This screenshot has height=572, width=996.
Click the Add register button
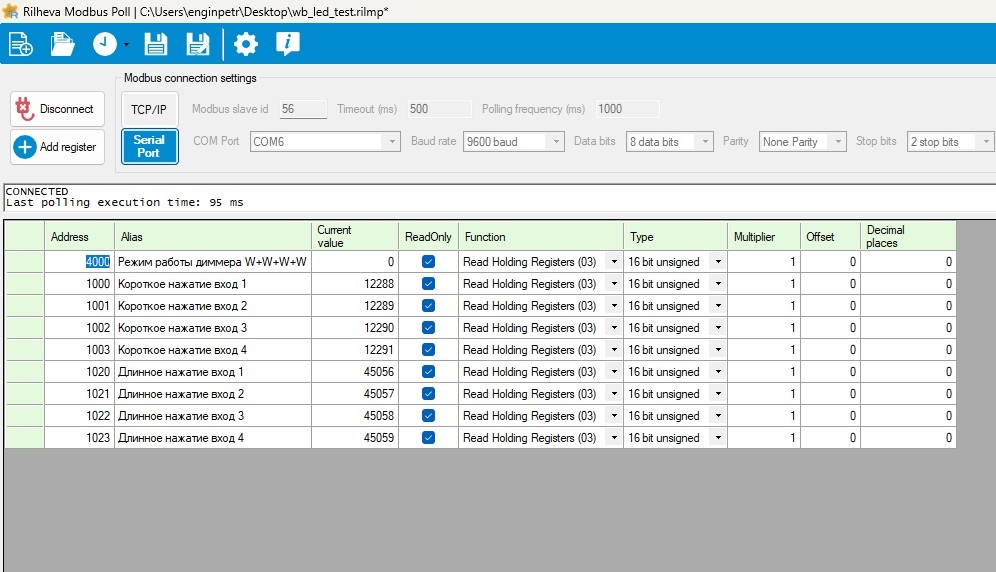click(x=57, y=147)
